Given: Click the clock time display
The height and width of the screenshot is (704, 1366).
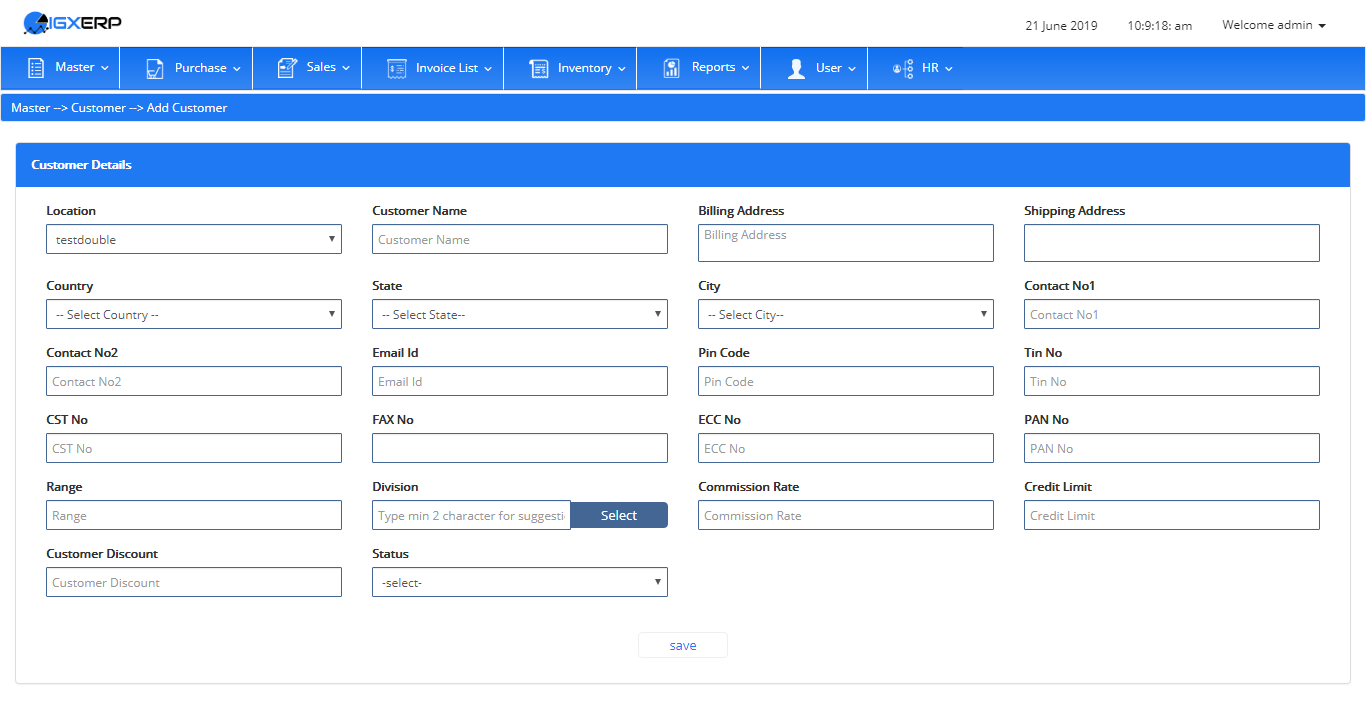Looking at the screenshot, I should pyautogui.click(x=1159, y=26).
